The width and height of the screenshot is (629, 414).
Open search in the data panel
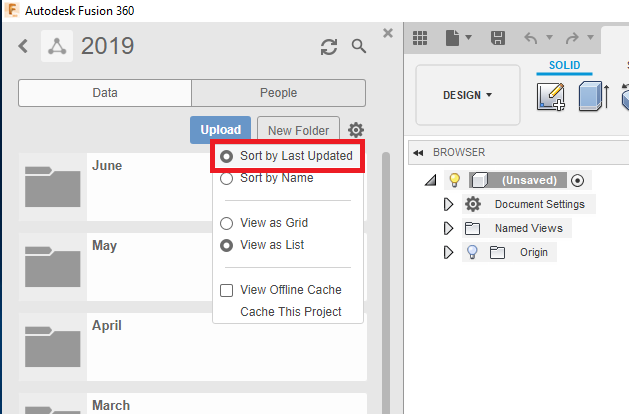(359, 47)
